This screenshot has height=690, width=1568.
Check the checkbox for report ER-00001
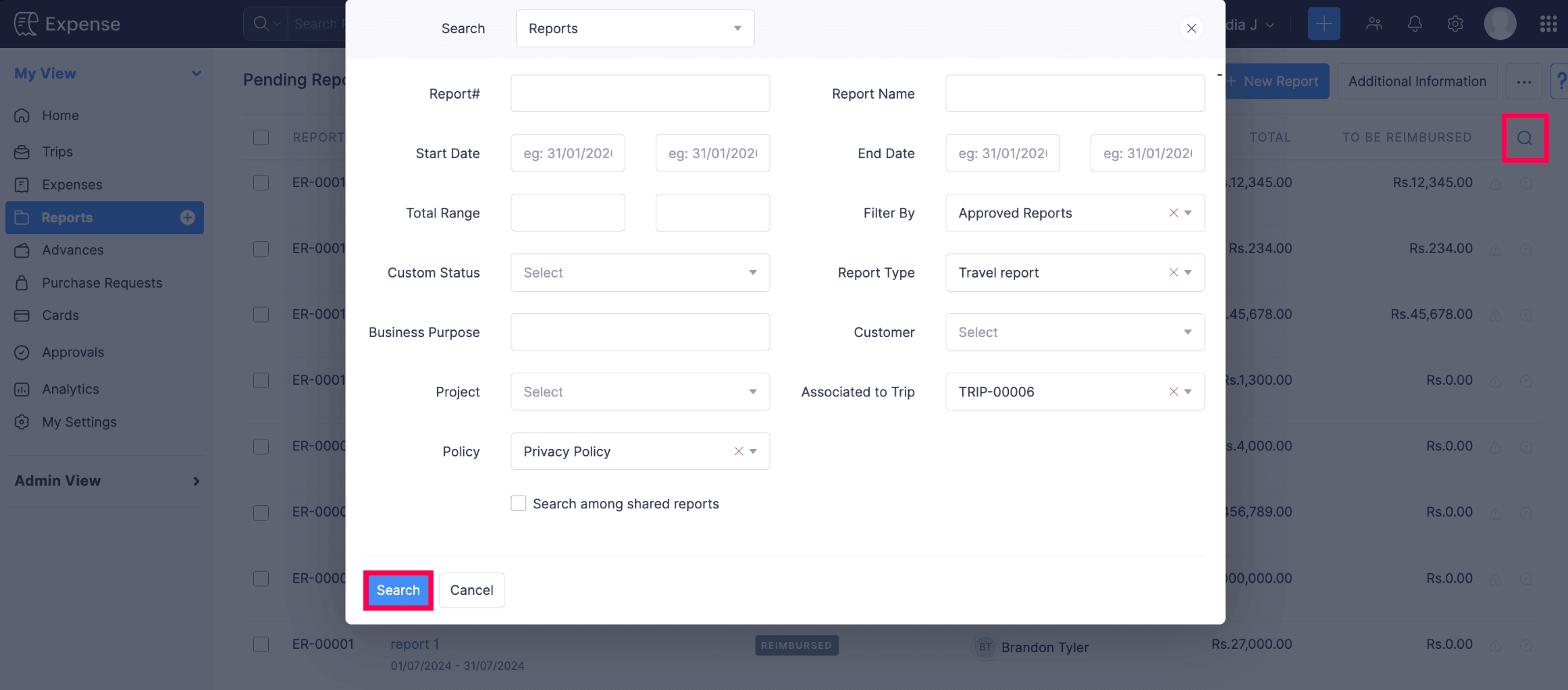pos(261,645)
